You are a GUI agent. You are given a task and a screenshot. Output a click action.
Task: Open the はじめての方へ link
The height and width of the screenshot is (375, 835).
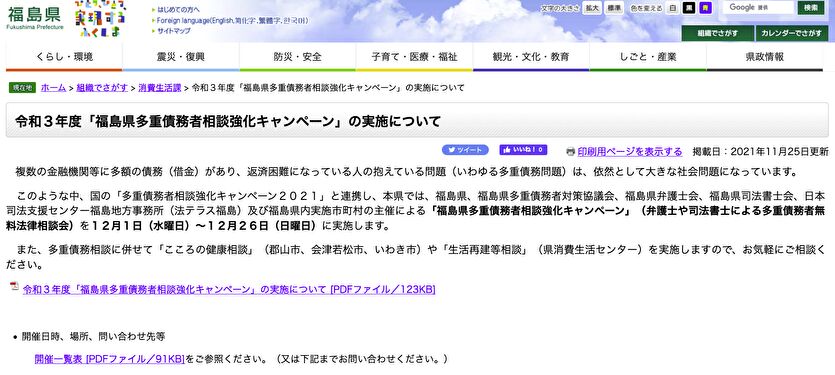tap(178, 10)
